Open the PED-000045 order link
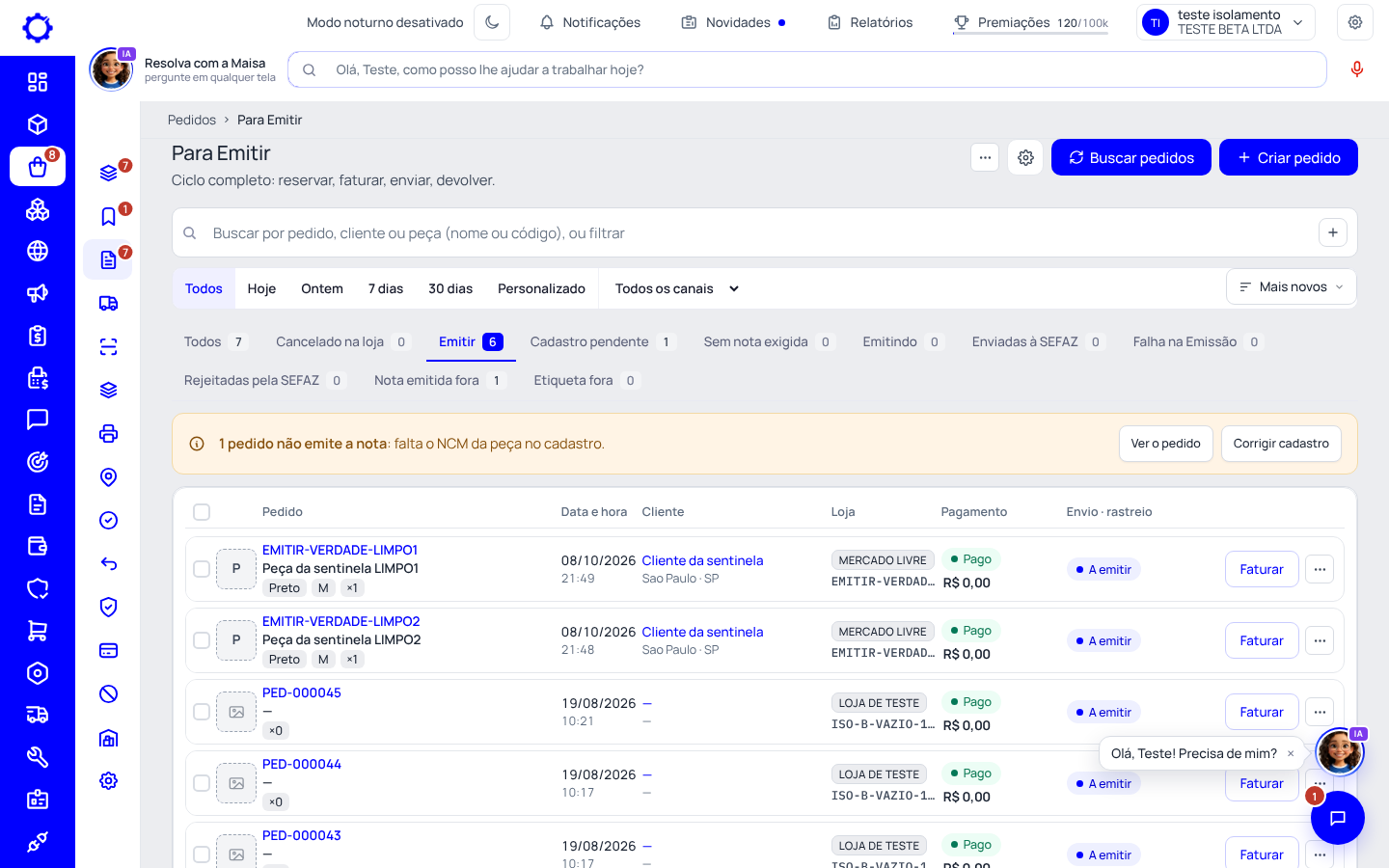The height and width of the screenshot is (868, 1389). coord(302,692)
